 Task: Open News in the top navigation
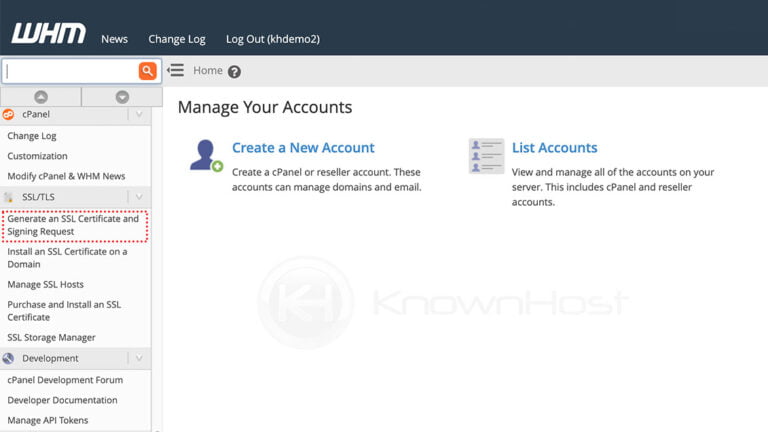click(x=114, y=39)
